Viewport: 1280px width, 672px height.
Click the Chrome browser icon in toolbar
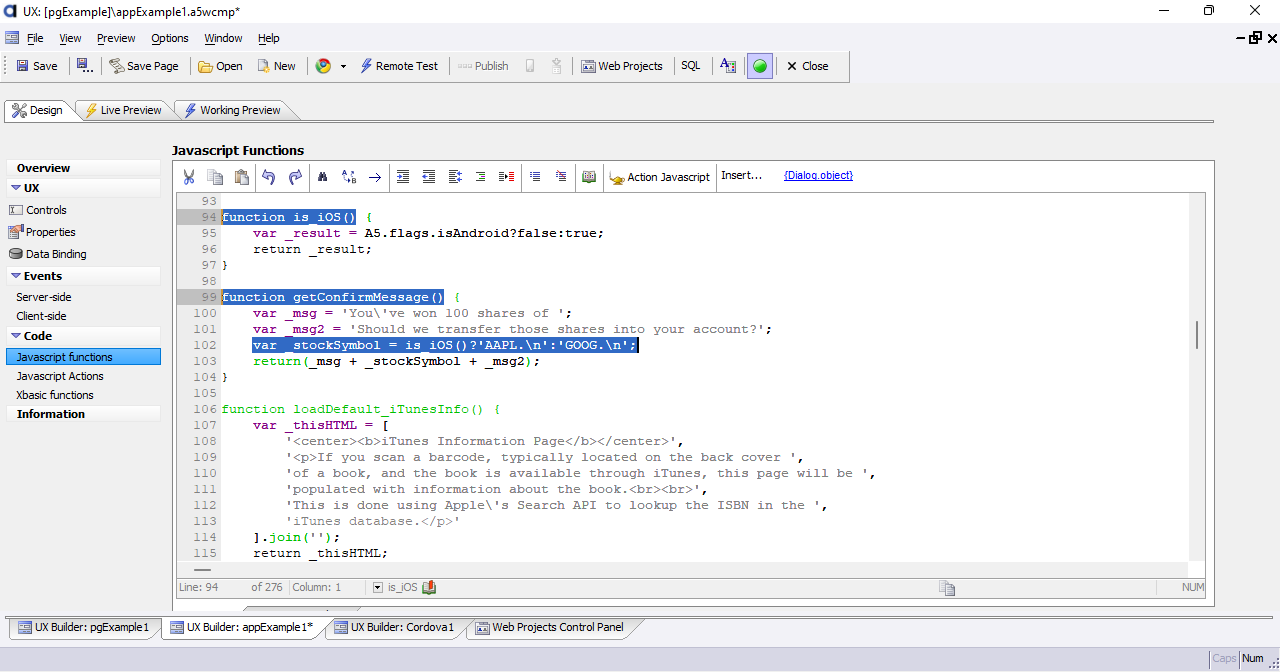tap(323, 66)
